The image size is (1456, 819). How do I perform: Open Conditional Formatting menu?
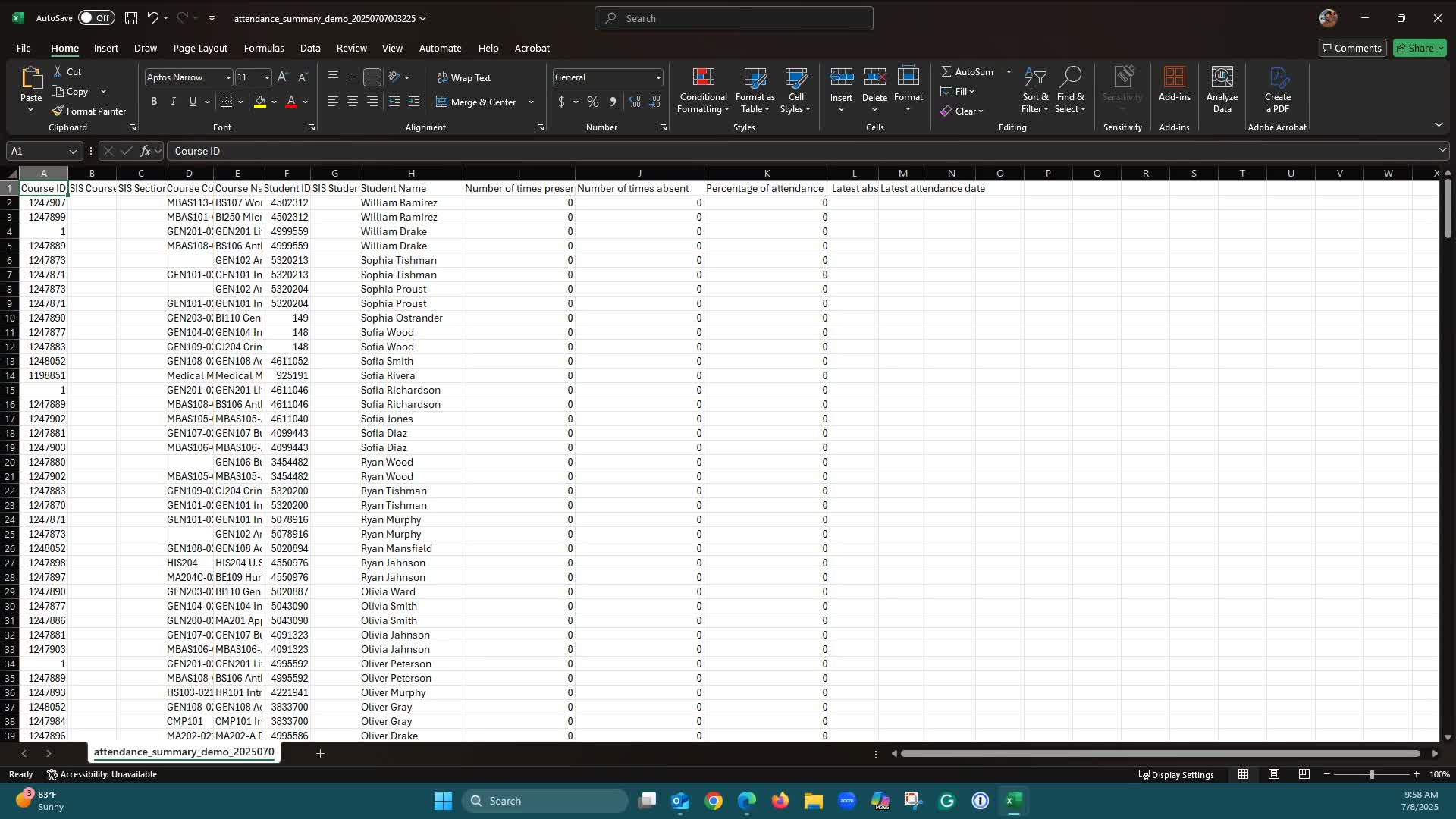tap(703, 90)
